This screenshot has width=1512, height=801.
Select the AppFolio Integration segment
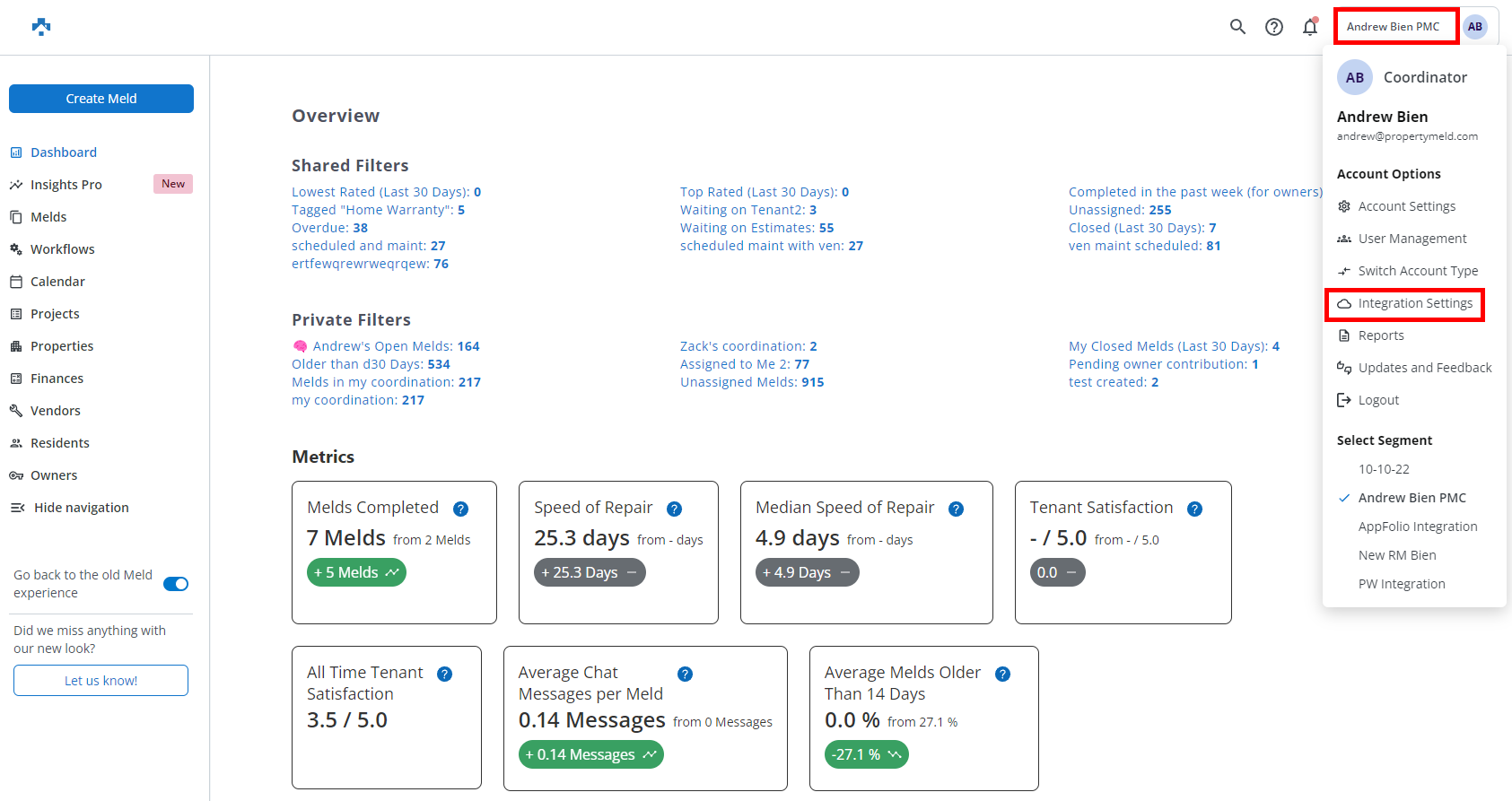pos(1417,527)
